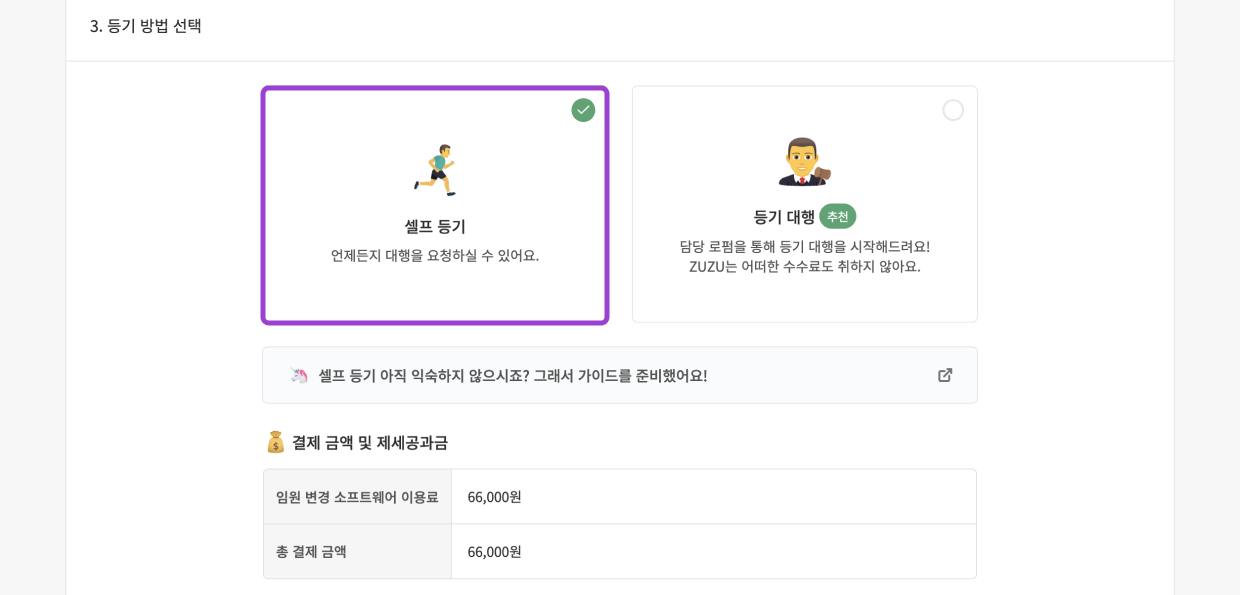Click the money bag emoji icon
Viewport: 1240px width, 595px height.
click(x=277, y=441)
